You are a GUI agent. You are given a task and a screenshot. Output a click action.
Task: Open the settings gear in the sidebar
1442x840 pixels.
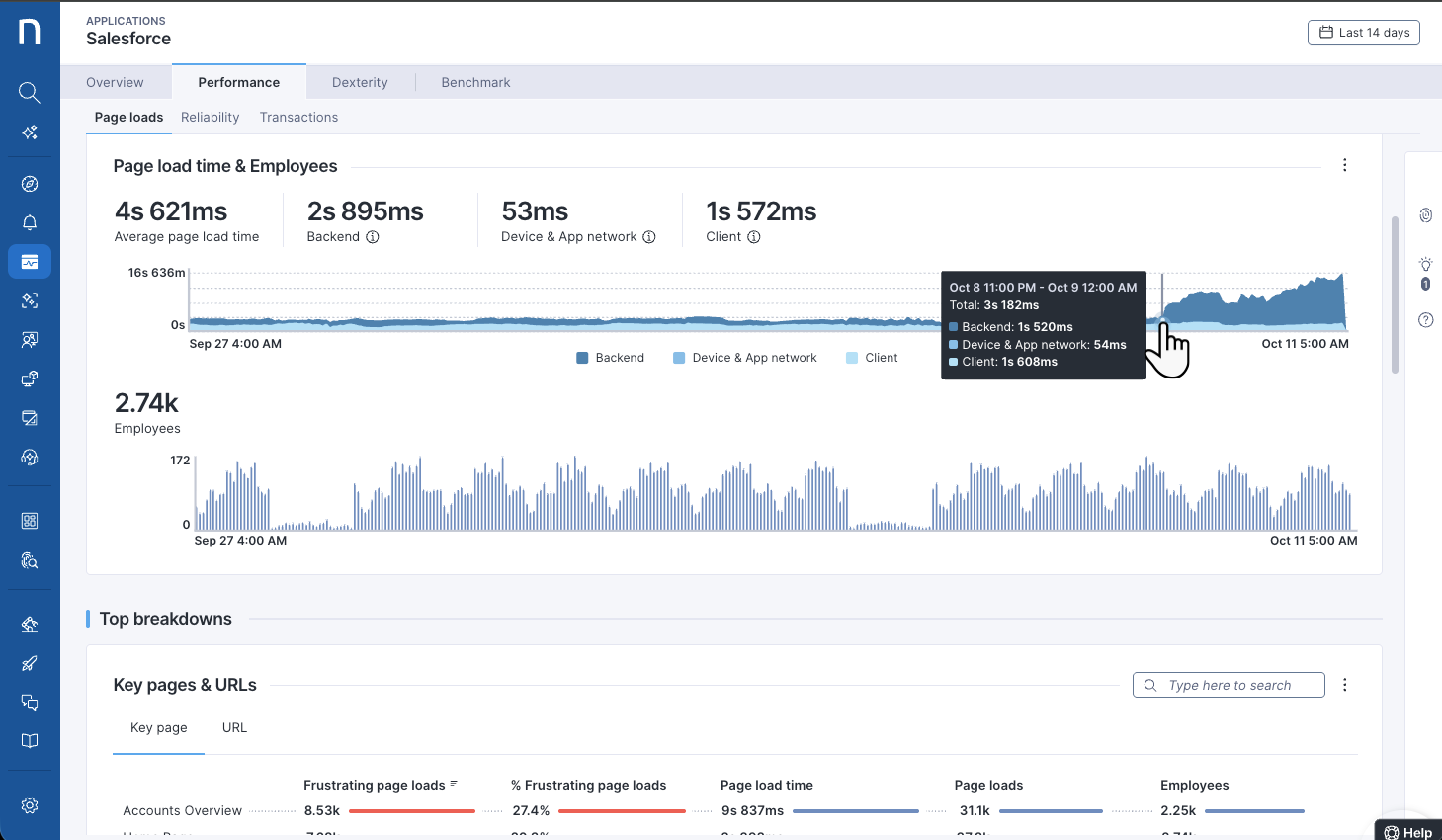pos(30,805)
